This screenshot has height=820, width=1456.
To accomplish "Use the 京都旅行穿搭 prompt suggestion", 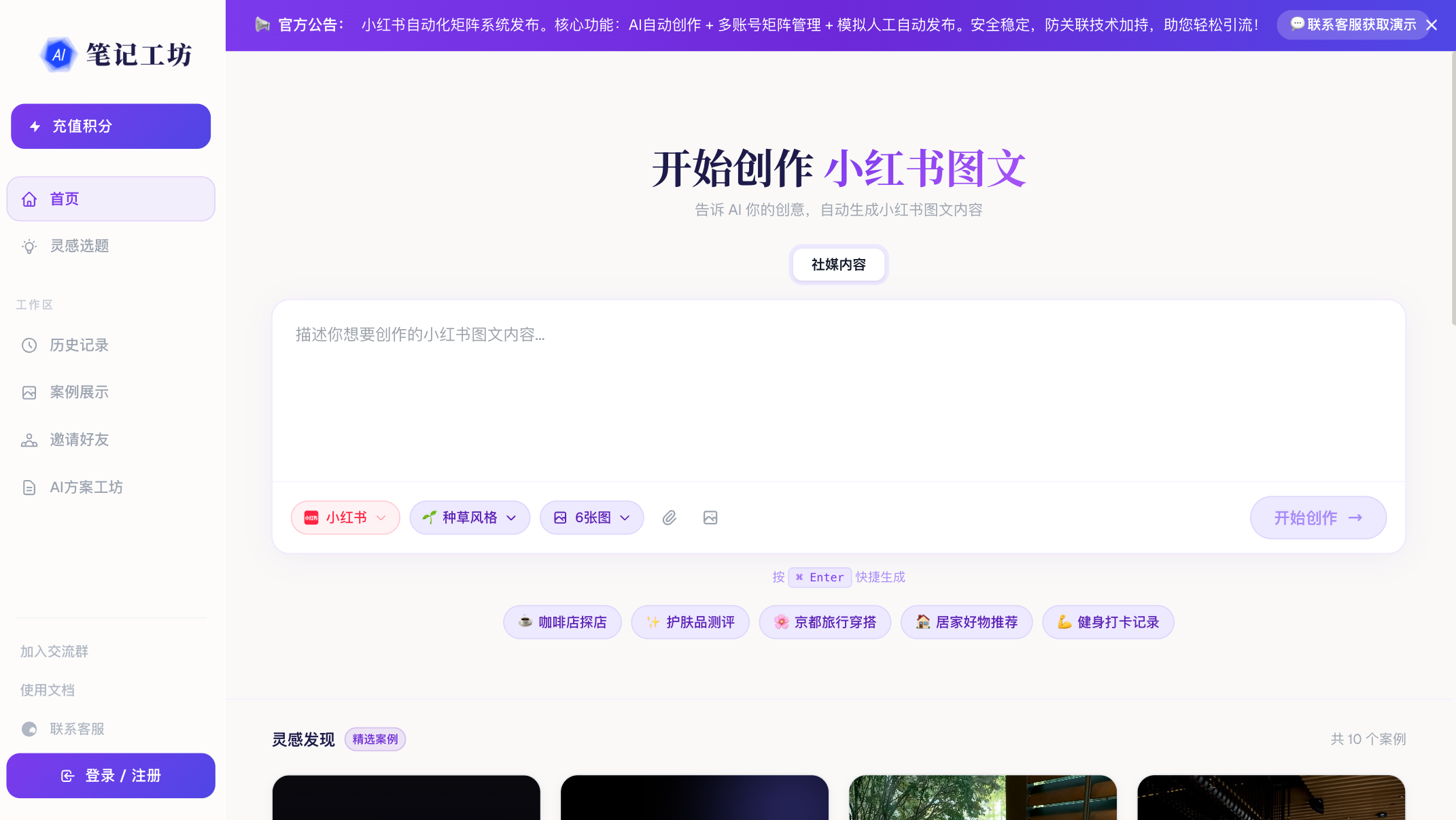I will click(825, 622).
